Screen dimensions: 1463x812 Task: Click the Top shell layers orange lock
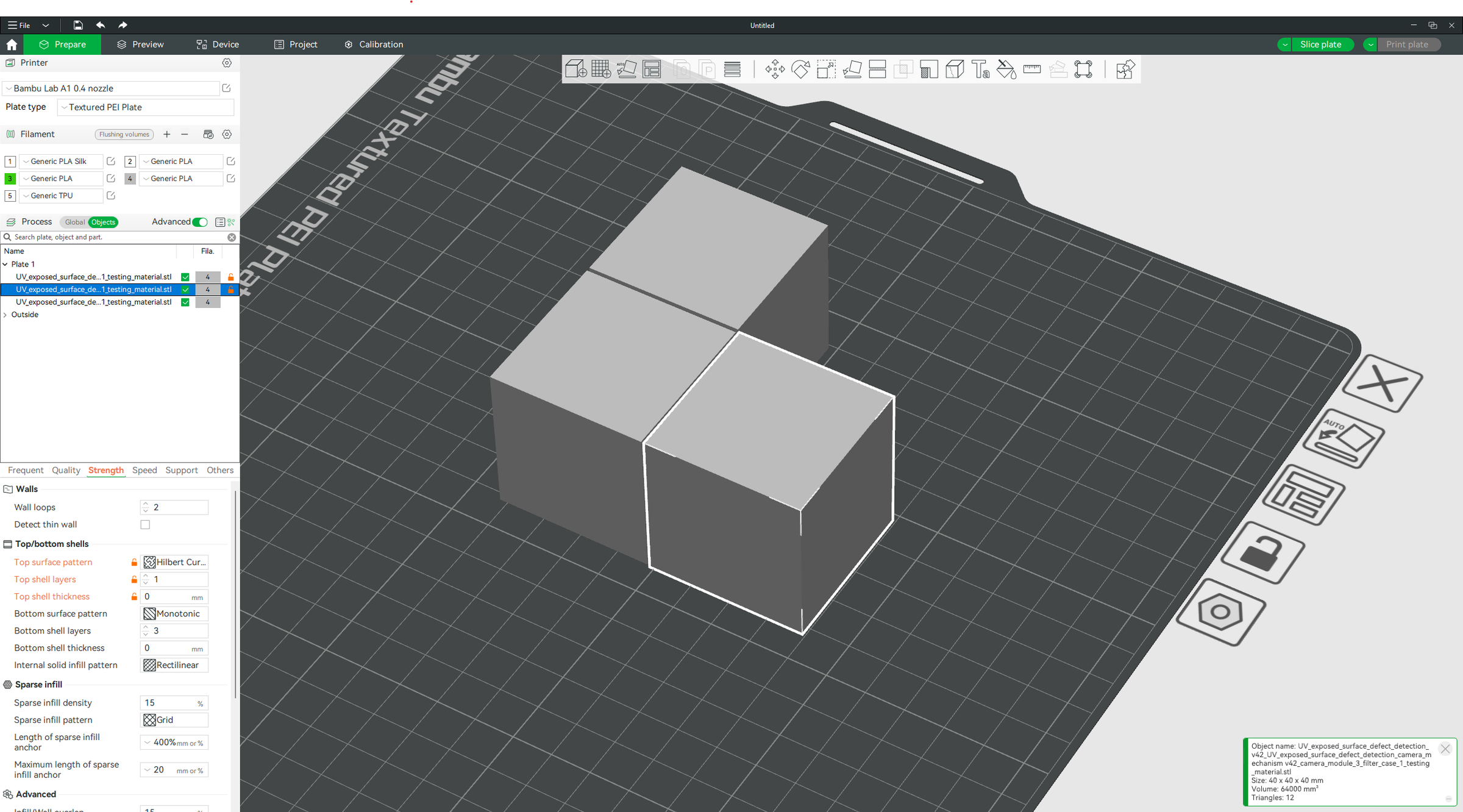(134, 579)
